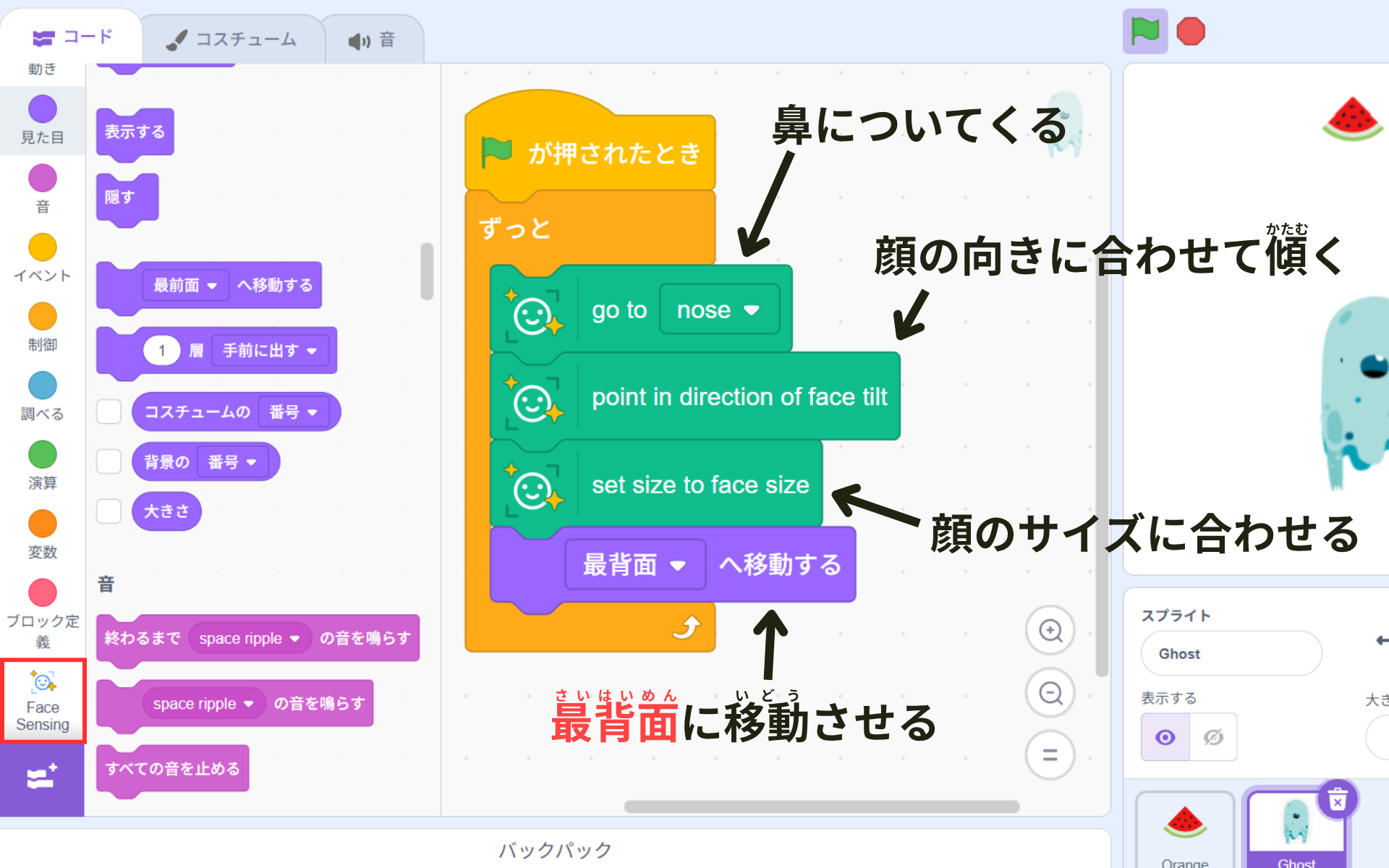
Task: Click the green flag to run
Action: pos(1144,32)
